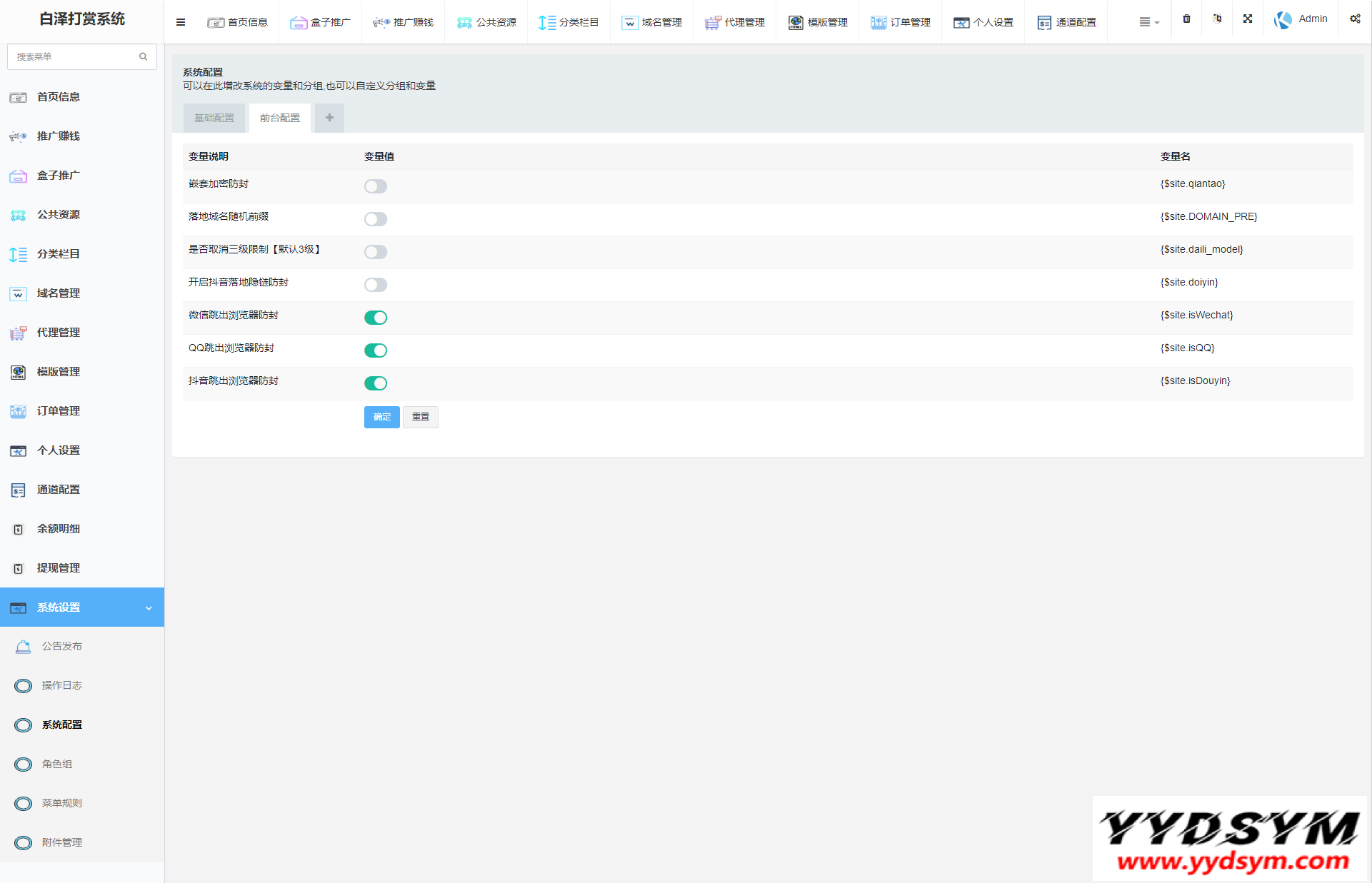This screenshot has width=1372, height=883.
Task: Click the blue 确定 button
Action: click(381, 417)
